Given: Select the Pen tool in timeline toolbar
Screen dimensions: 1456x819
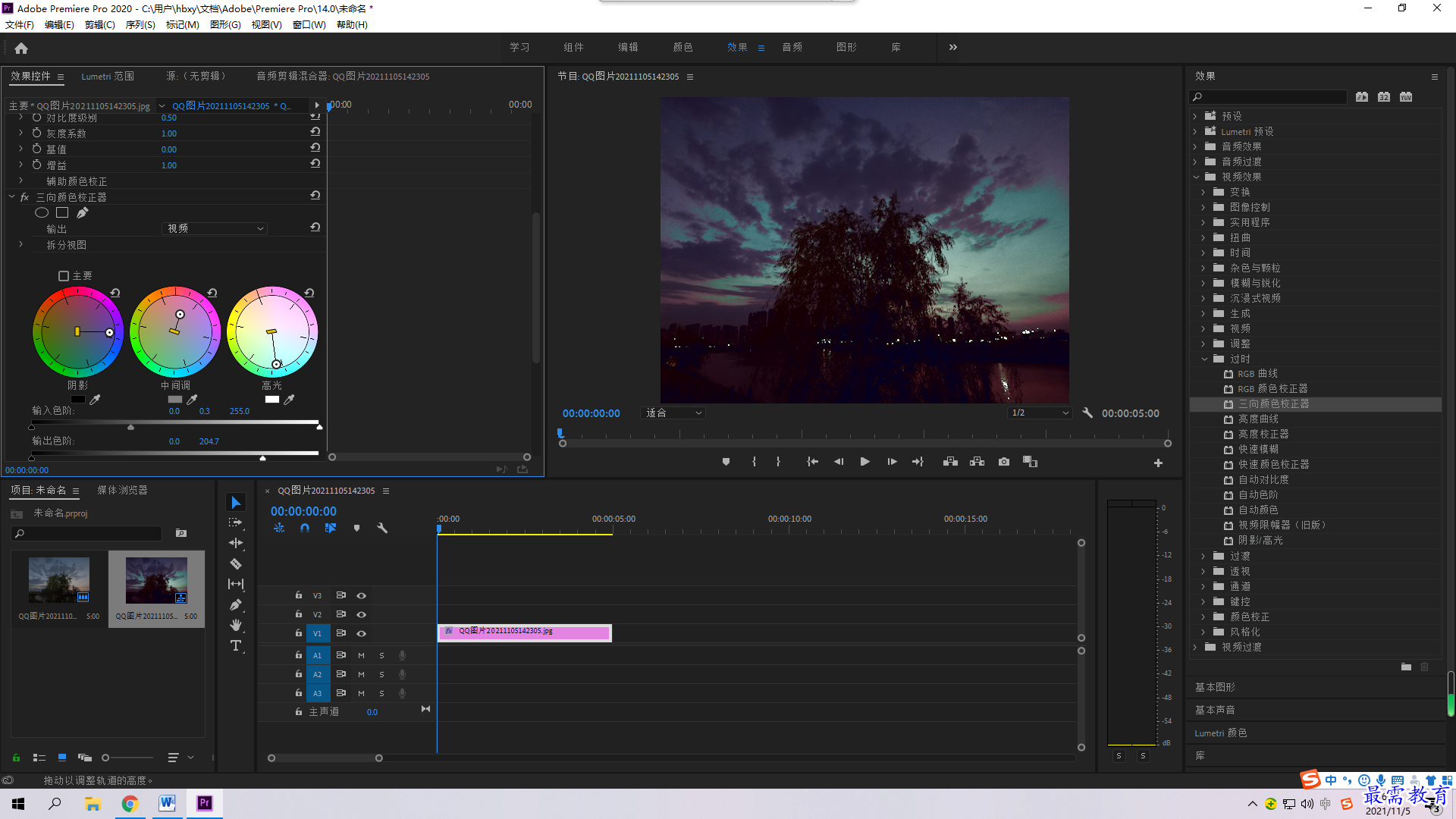Looking at the screenshot, I should coord(236,604).
